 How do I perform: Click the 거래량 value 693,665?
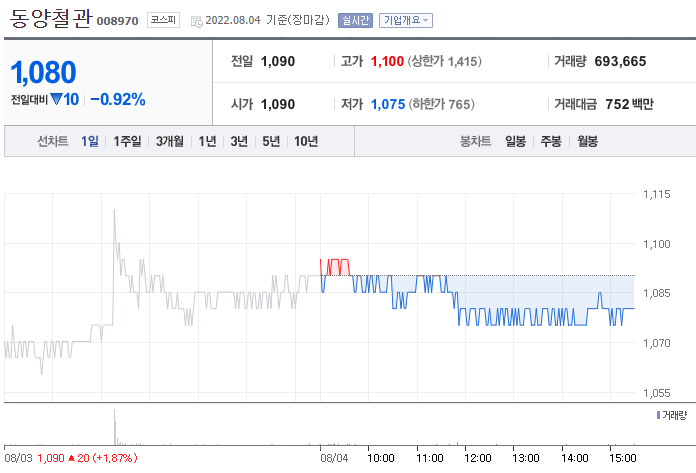pyautogui.click(x=620, y=61)
